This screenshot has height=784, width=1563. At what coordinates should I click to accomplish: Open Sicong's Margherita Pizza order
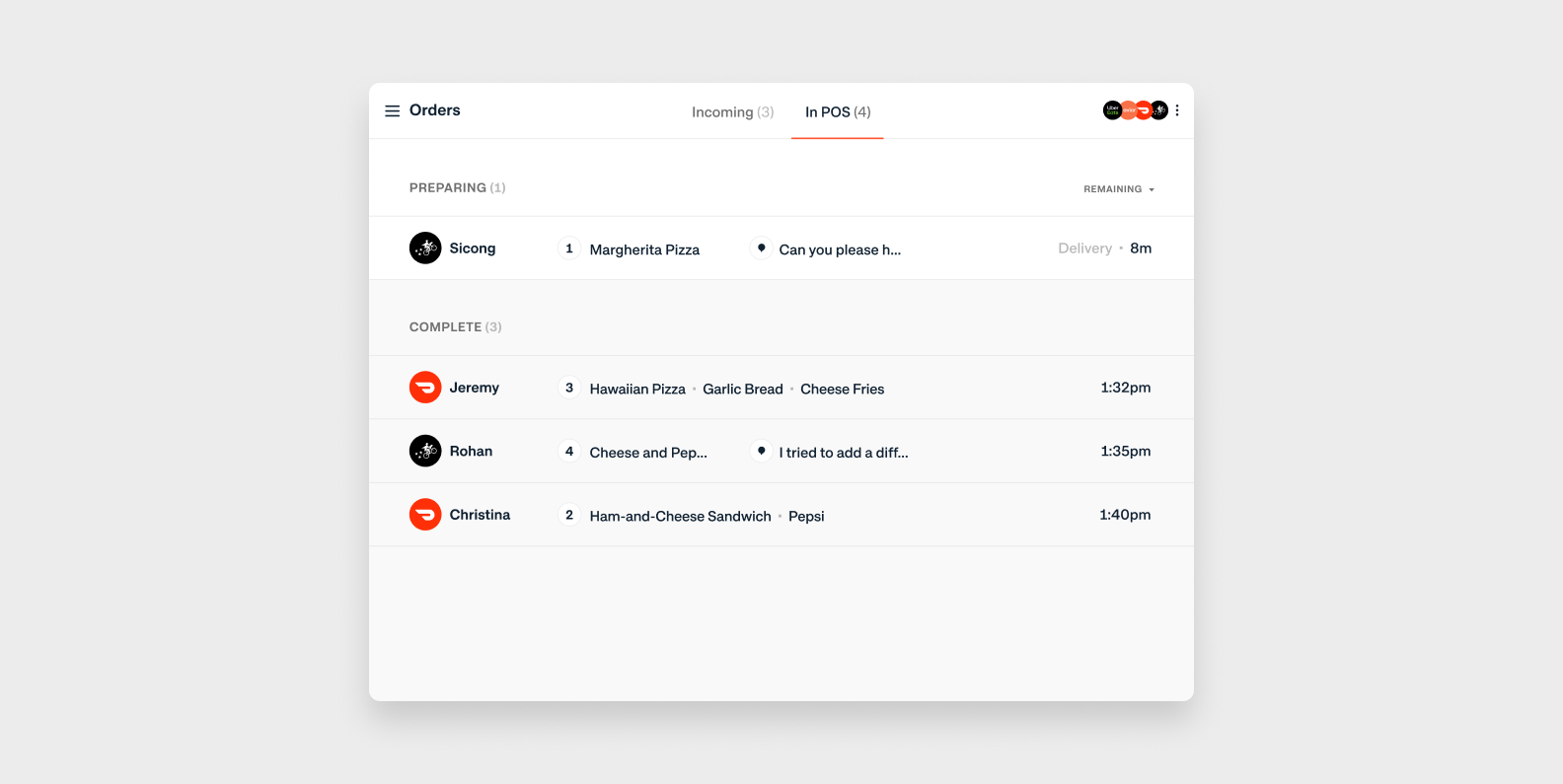[644, 250]
